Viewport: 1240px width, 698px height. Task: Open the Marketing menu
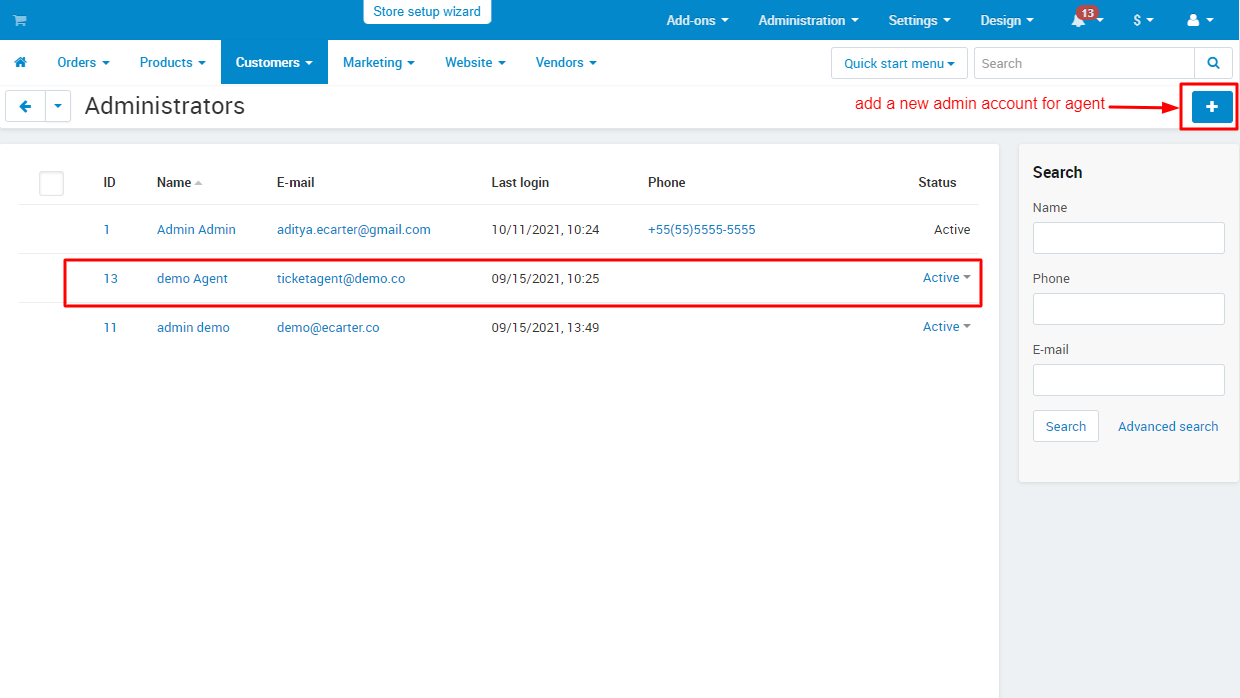(x=378, y=62)
